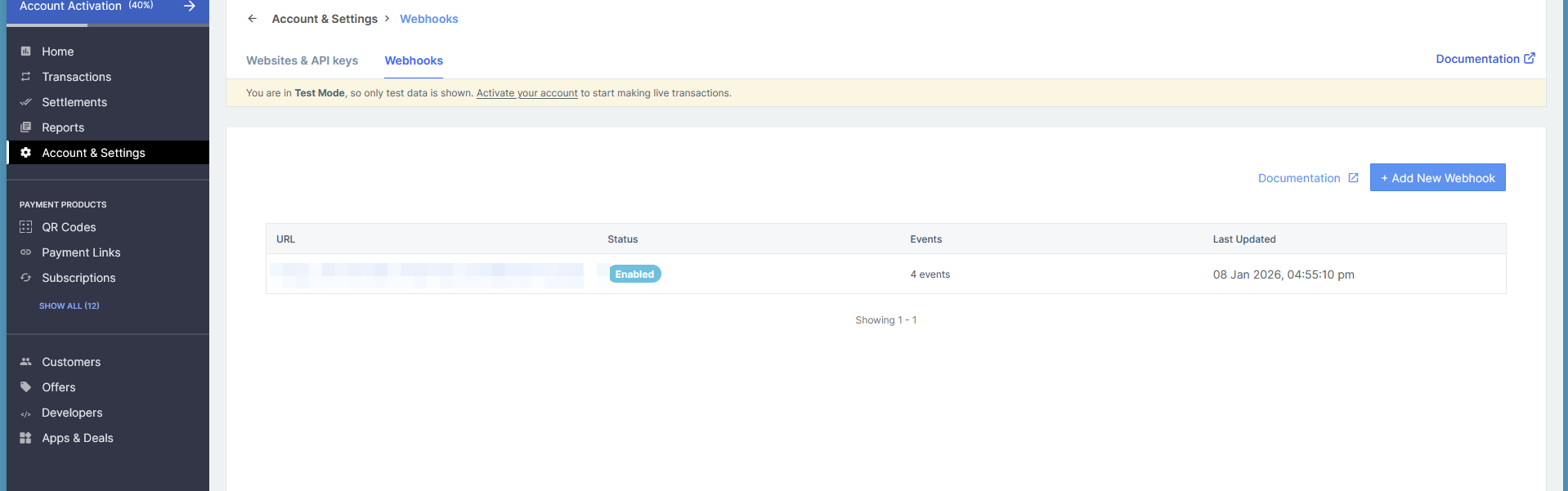Click the Transactions arrows icon
The image size is (1568, 491).
[x=26, y=77]
